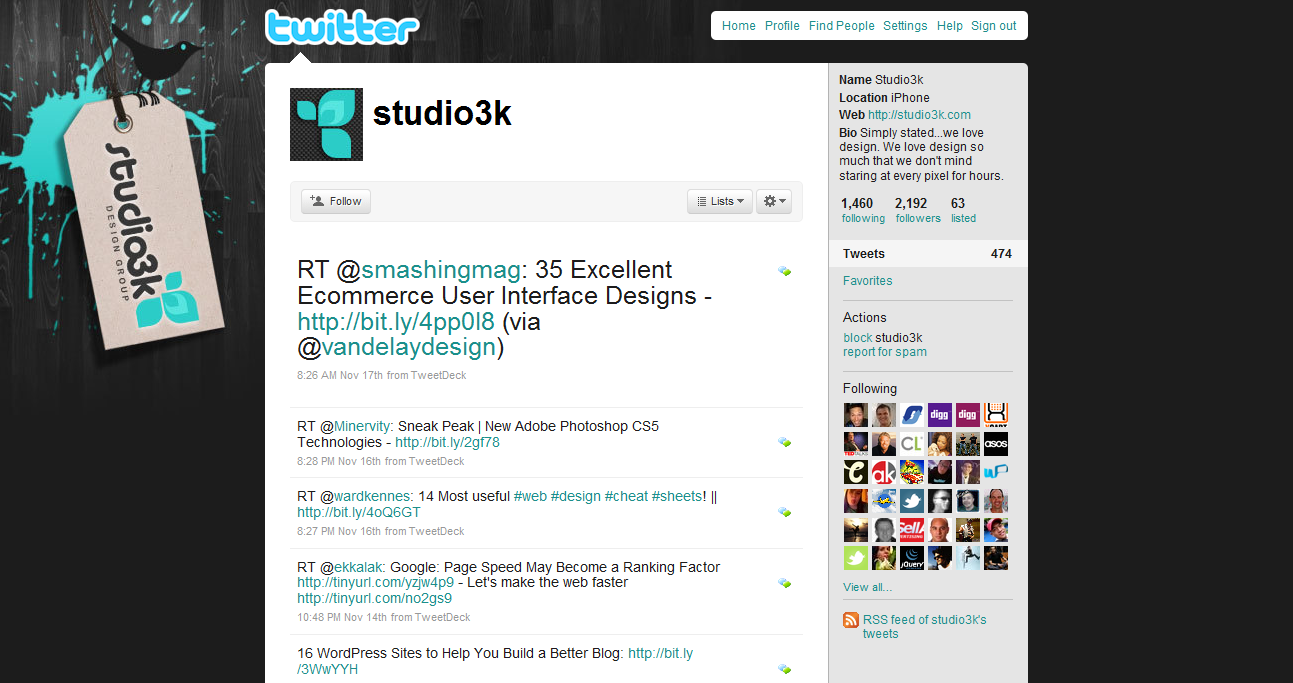Open 'RSS feed of studio3k's tweets' link
This screenshot has width=1293, height=683.
point(925,626)
